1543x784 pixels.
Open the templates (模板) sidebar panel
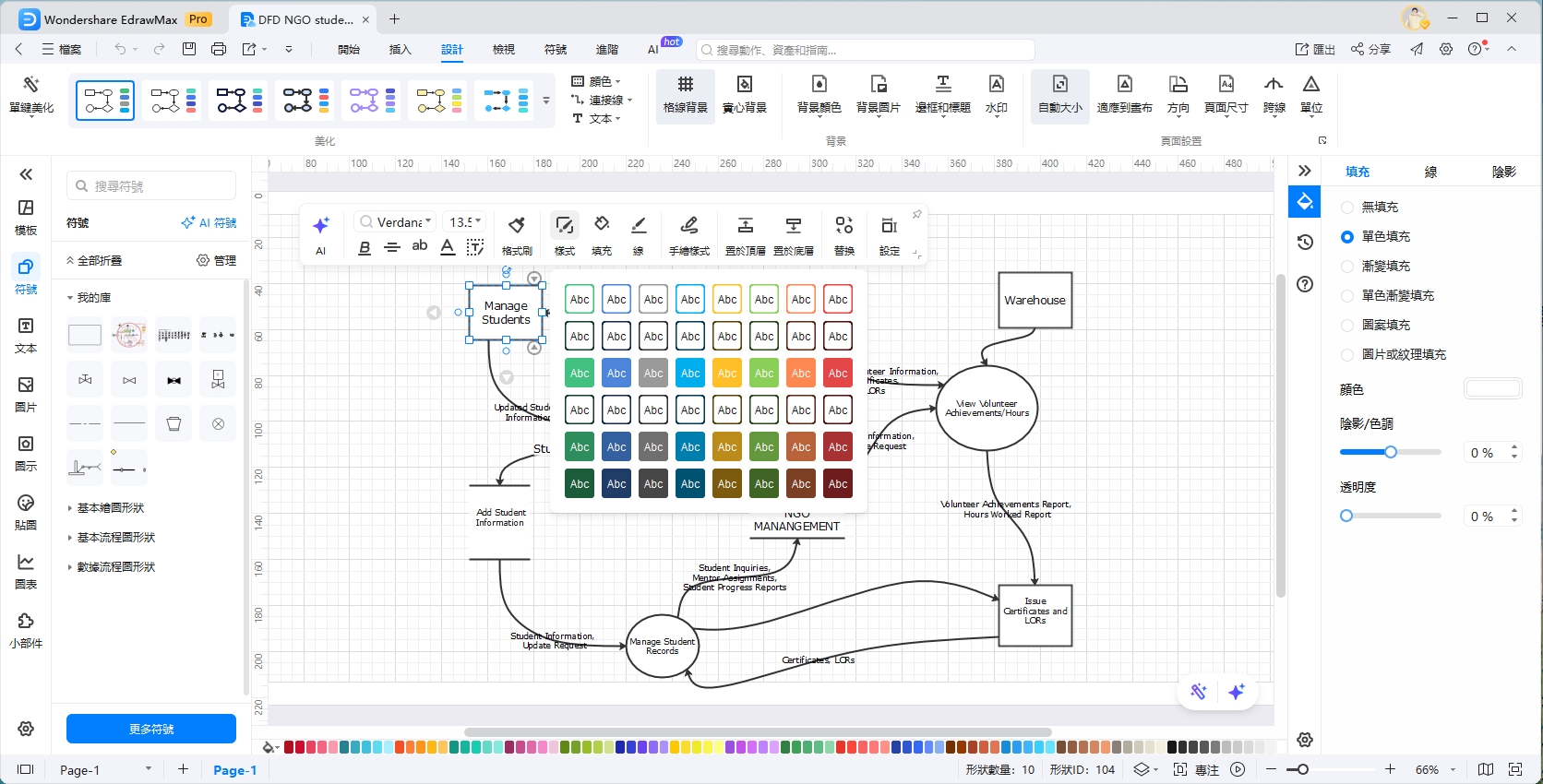coord(26,217)
